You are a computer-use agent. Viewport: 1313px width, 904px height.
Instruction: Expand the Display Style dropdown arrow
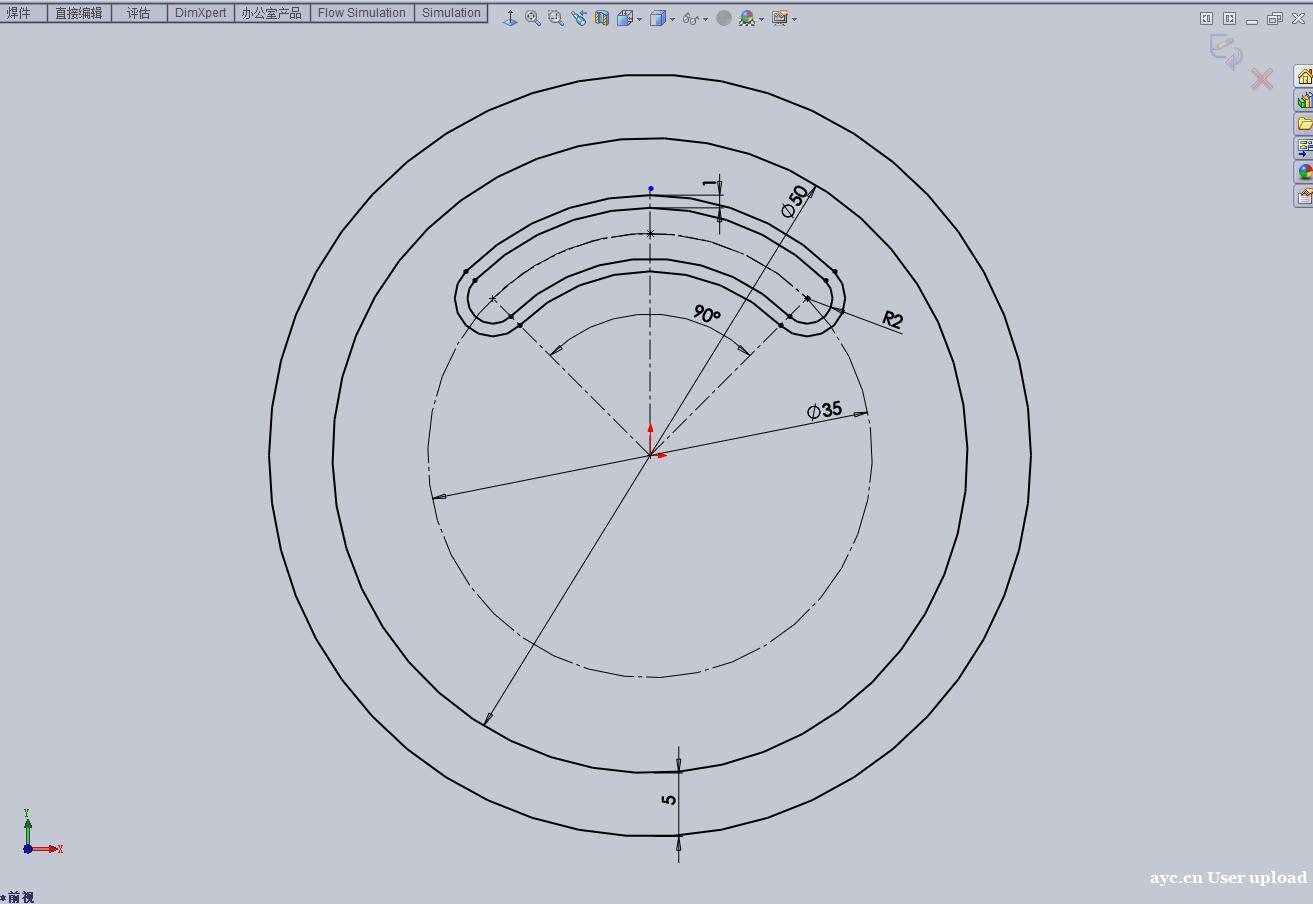click(x=672, y=19)
